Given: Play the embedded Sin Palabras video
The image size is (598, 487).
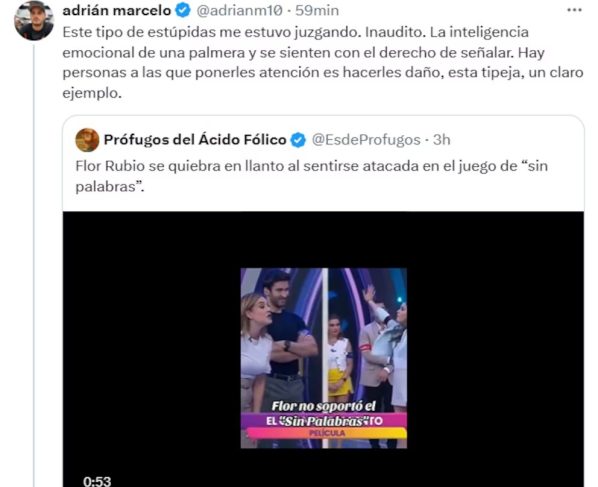Looking at the screenshot, I should click(x=323, y=358).
